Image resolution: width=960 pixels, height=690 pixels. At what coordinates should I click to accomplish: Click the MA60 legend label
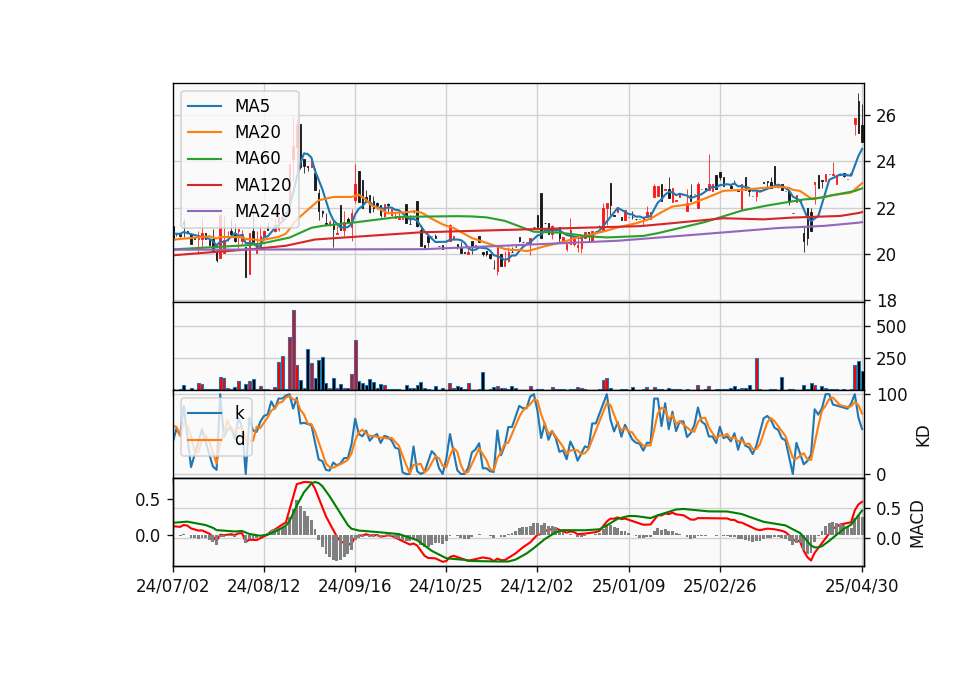coord(258,158)
